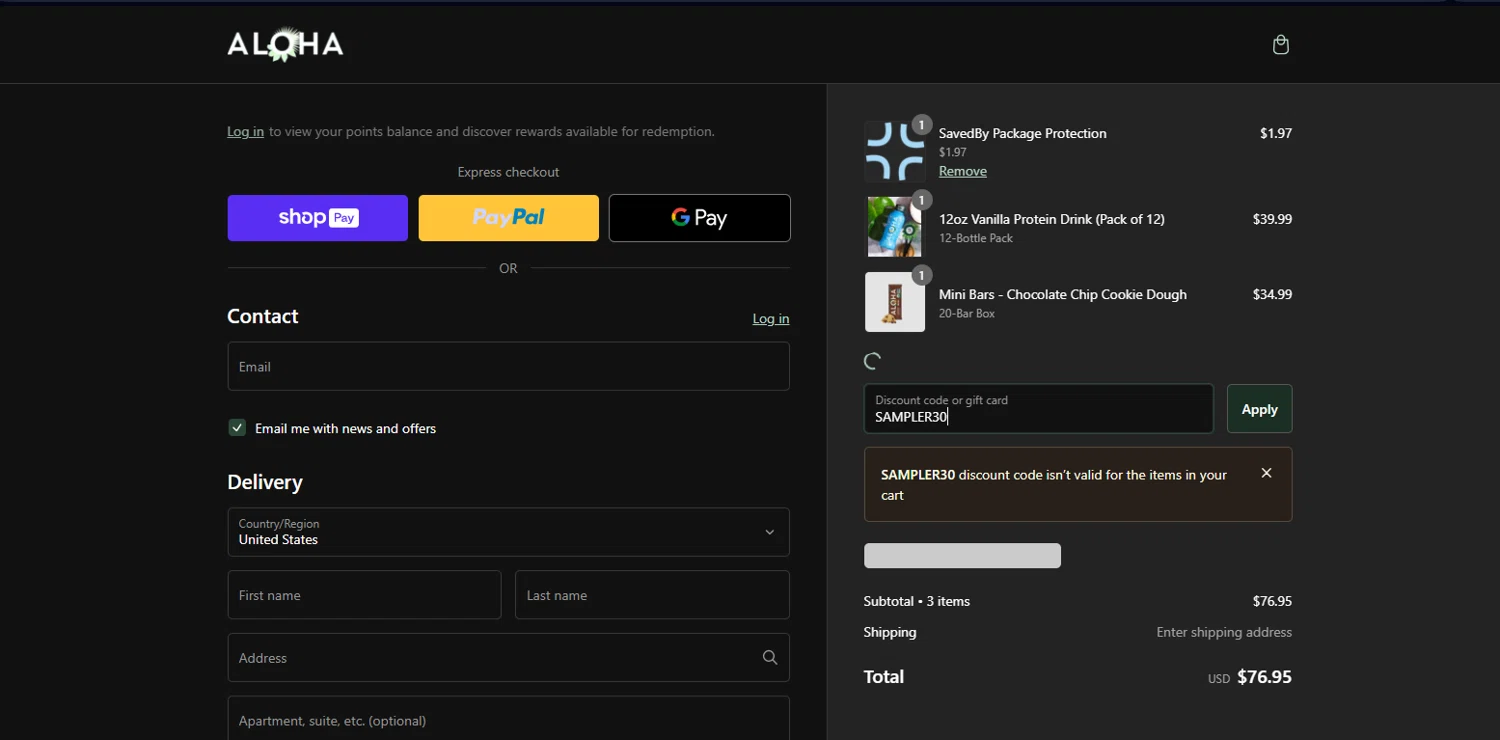This screenshot has height=740, width=1500.
Task: Click the address search magnifier icon
Action: pyautogui.click(x=769, y=657)
